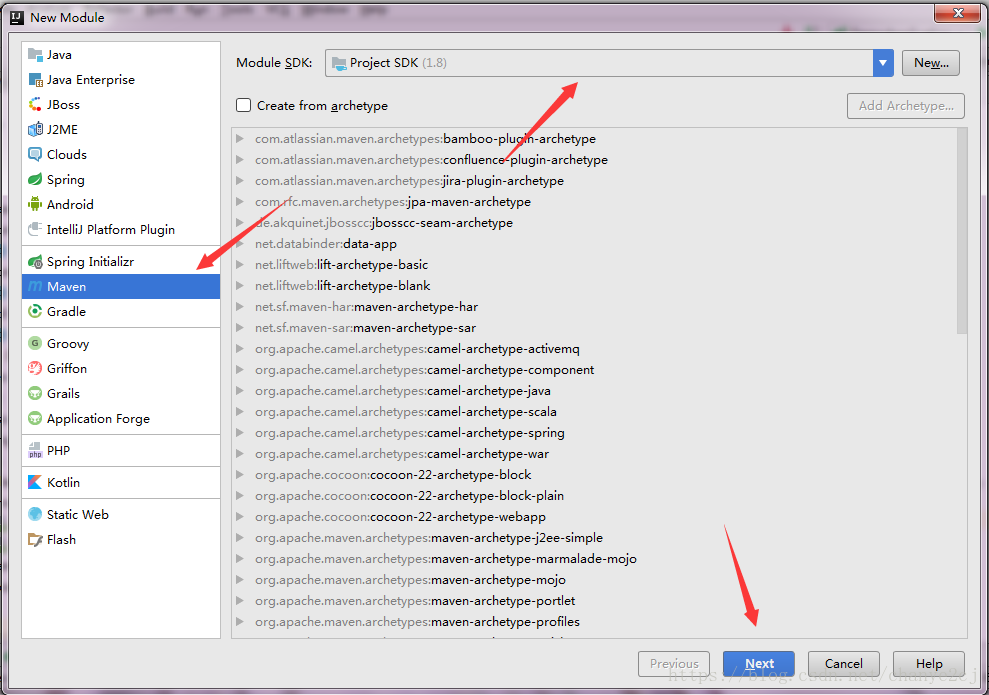This screenshot has height=695, width=989.
Task: Expand camel-archetype-activemq node
Action: (240, 349)
